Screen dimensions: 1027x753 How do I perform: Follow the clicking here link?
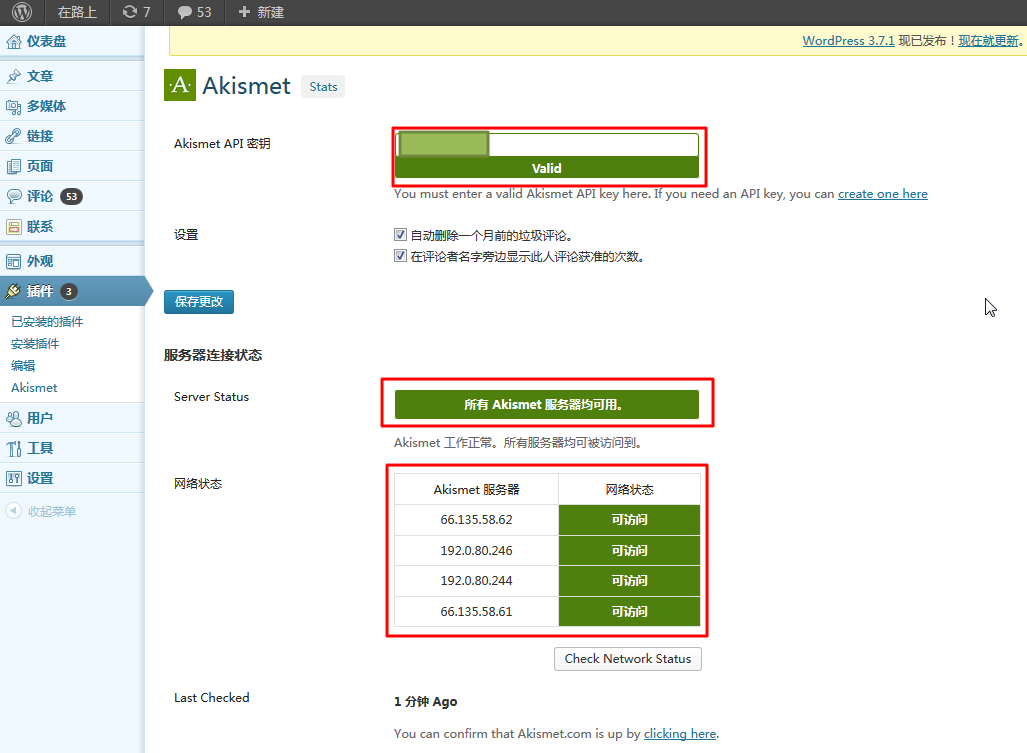point(679,734)
